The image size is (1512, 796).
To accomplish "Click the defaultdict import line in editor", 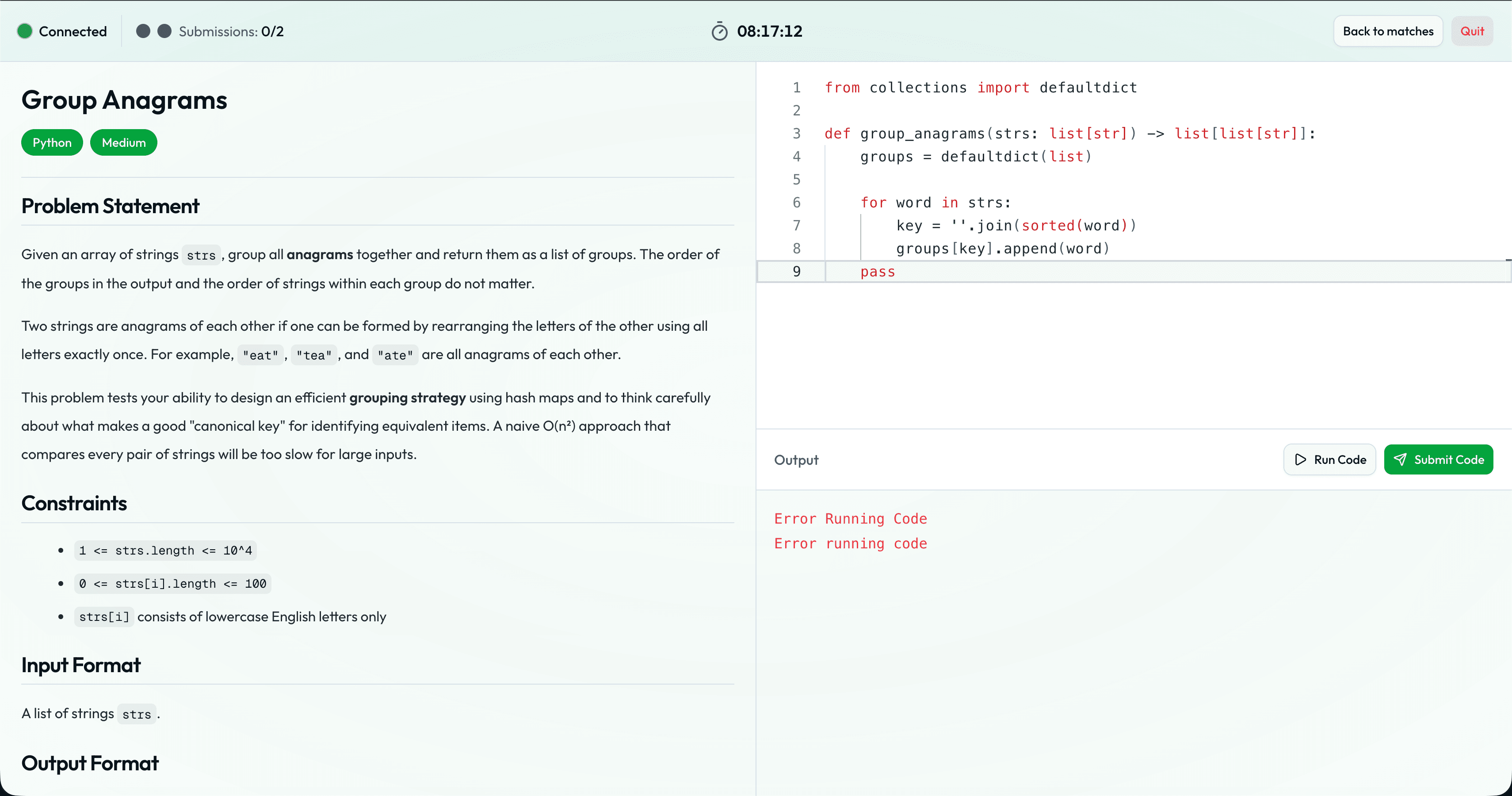I will (981, 88).
